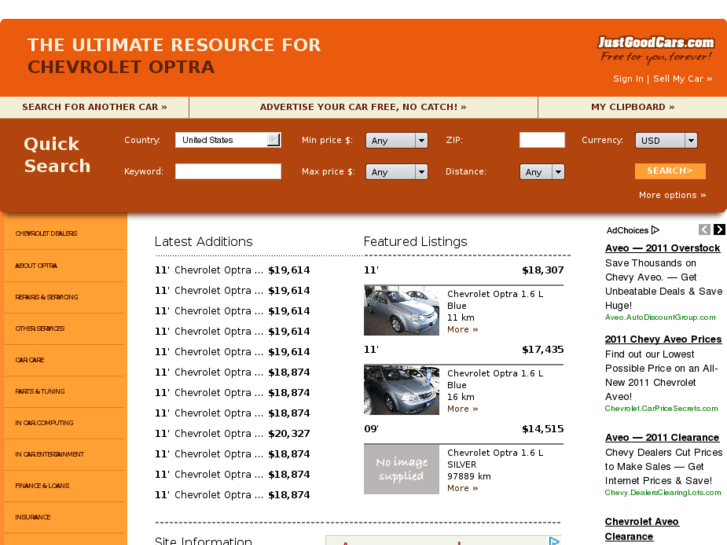
Task: Click the Keyword input field
Action: 228,171
